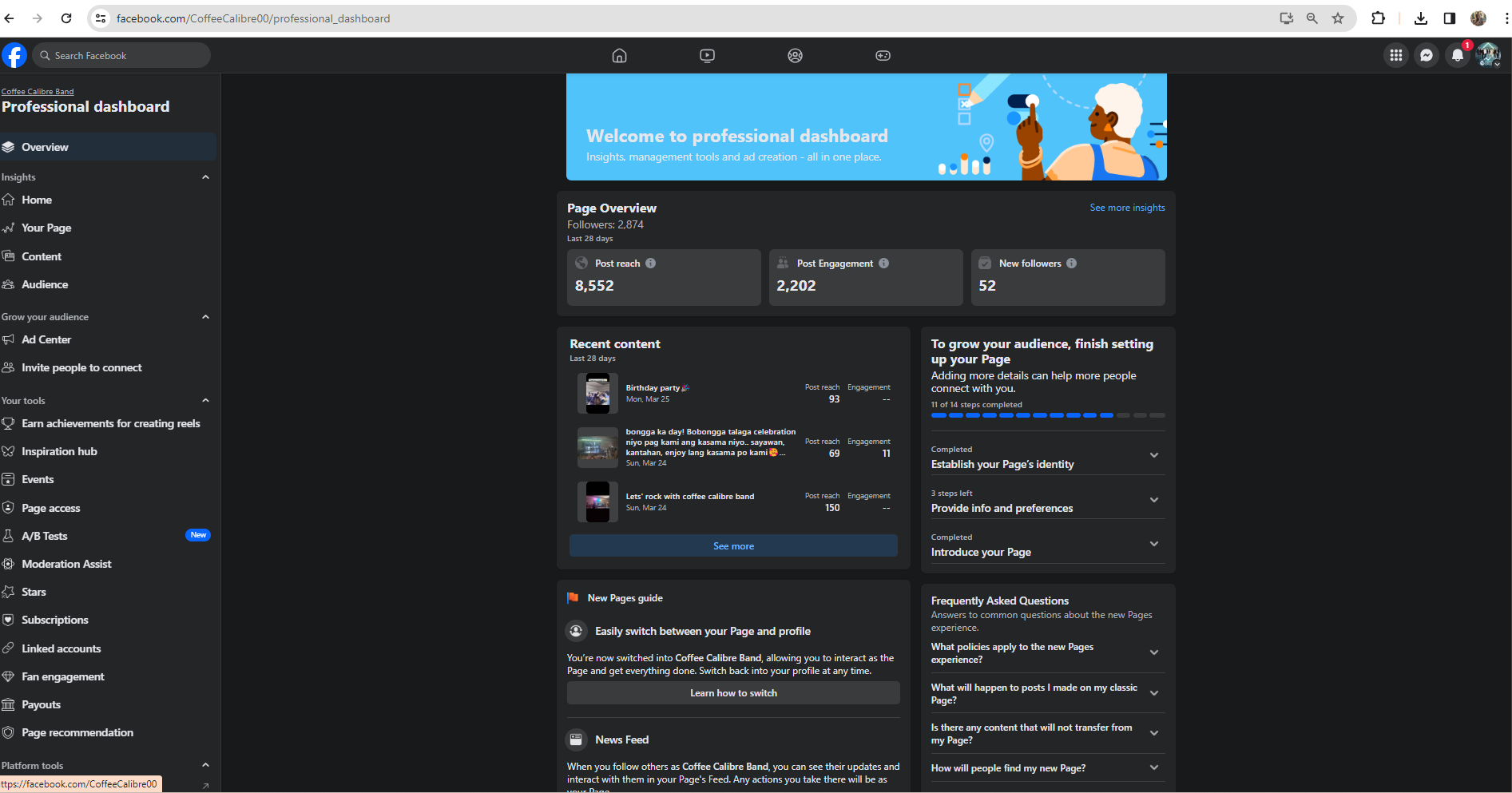Click the browser zoom magnifier icon

click(x=1312, y=18)
